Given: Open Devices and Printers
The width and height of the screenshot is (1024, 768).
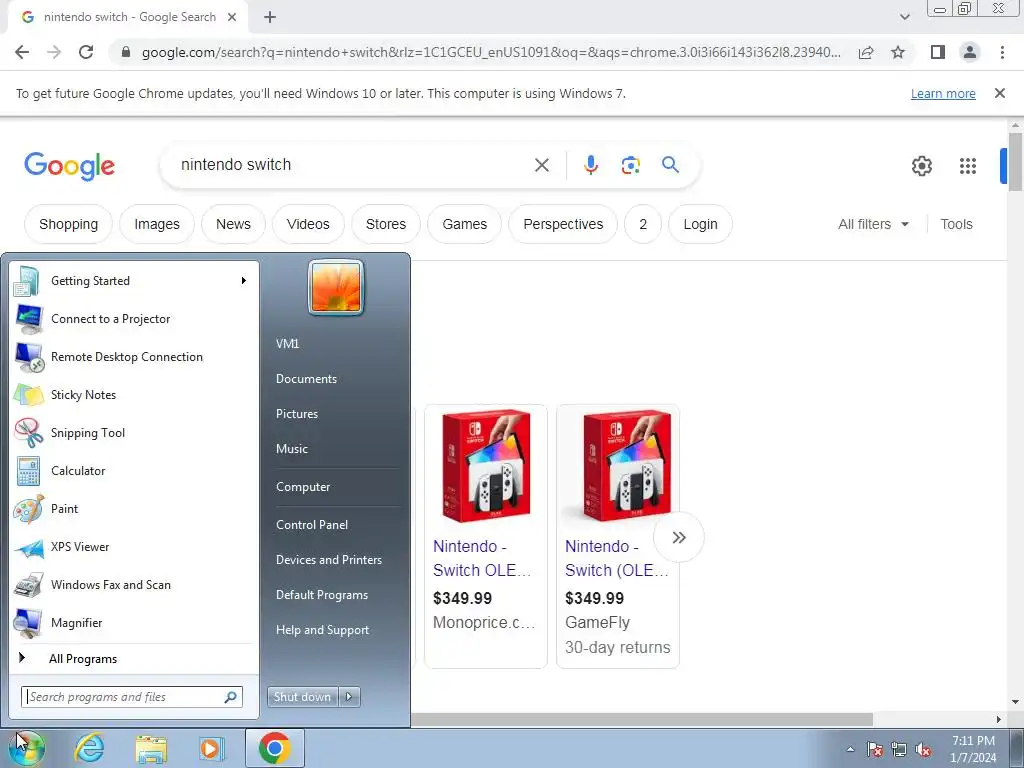Looking at the screenshot, I should (x=328, y=560).
